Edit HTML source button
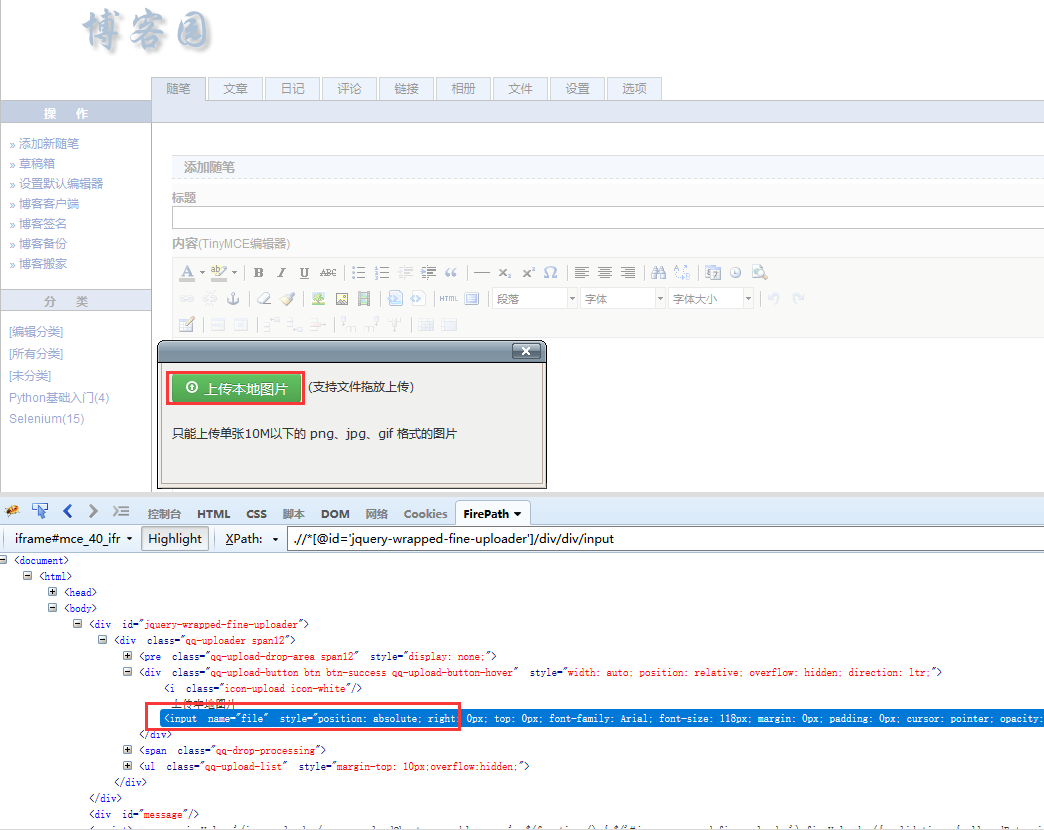The height and width of the screenshot is (830, 1044). pos(448,298)
